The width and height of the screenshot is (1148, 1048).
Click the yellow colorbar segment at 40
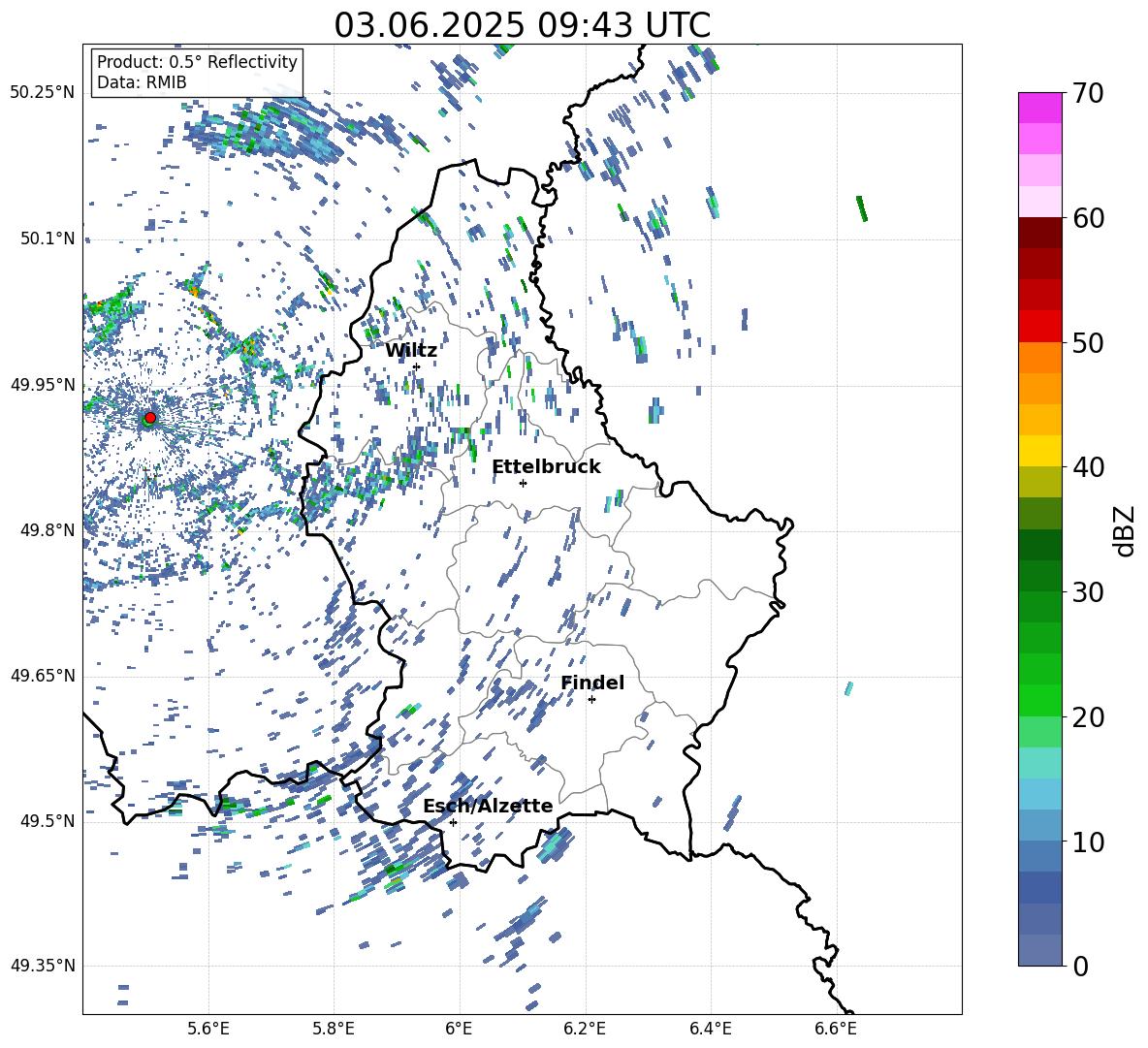click(1039, 451)
